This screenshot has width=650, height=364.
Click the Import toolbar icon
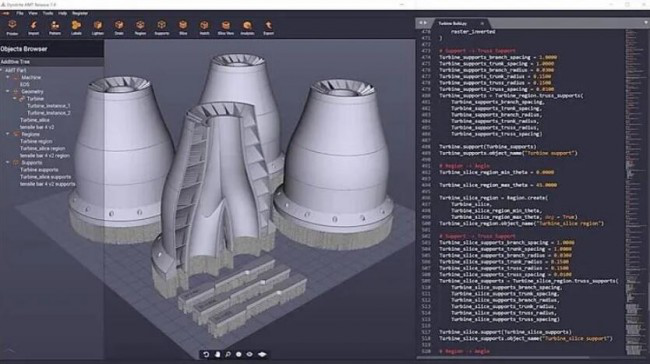click(x=34, y=27)
